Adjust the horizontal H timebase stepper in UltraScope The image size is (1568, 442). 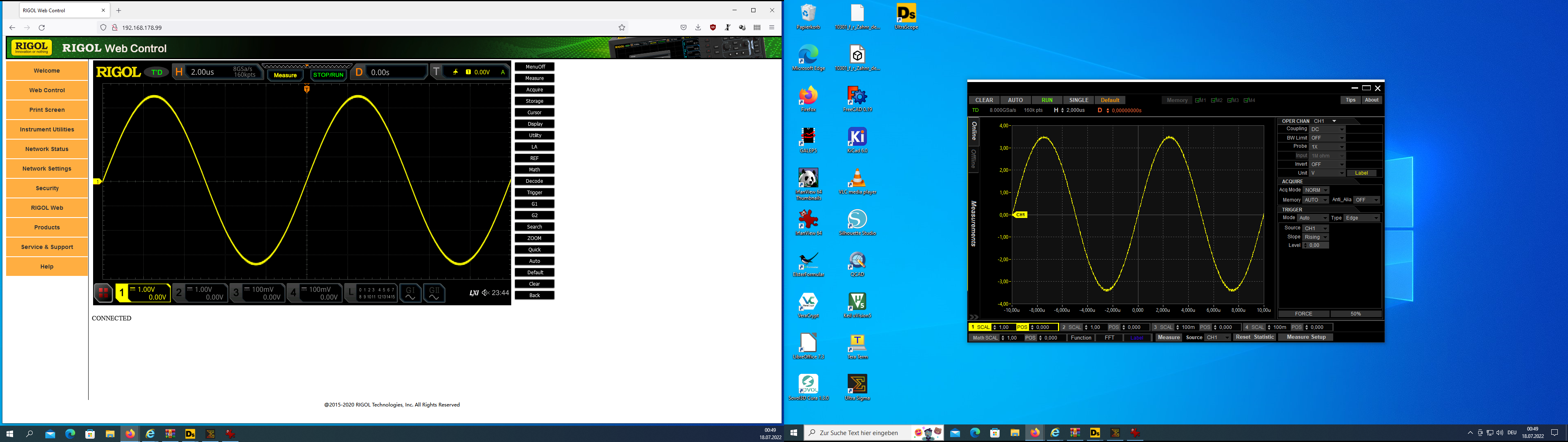pos(1063,111)
